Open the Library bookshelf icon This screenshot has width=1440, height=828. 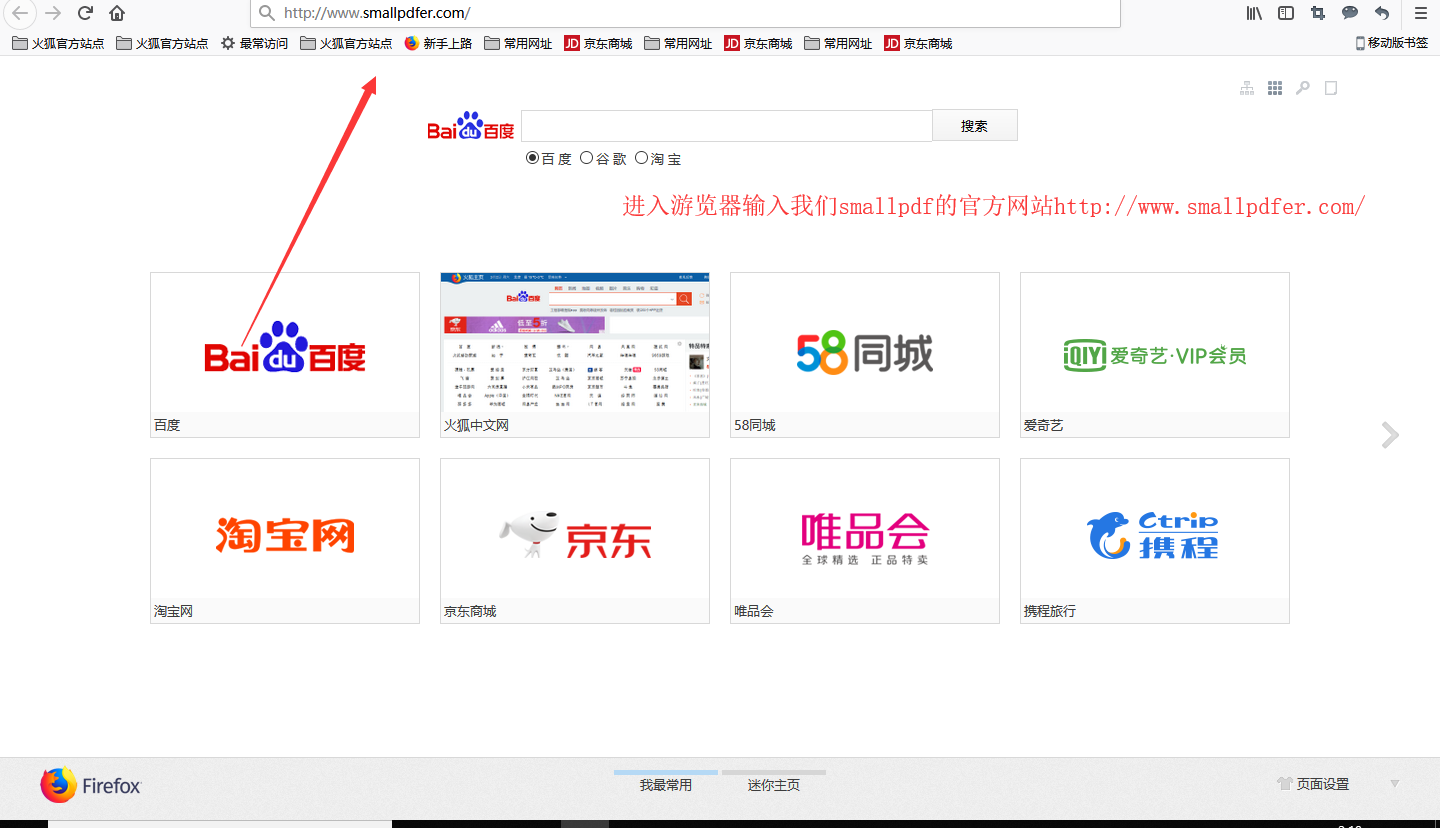point(1254,13)
